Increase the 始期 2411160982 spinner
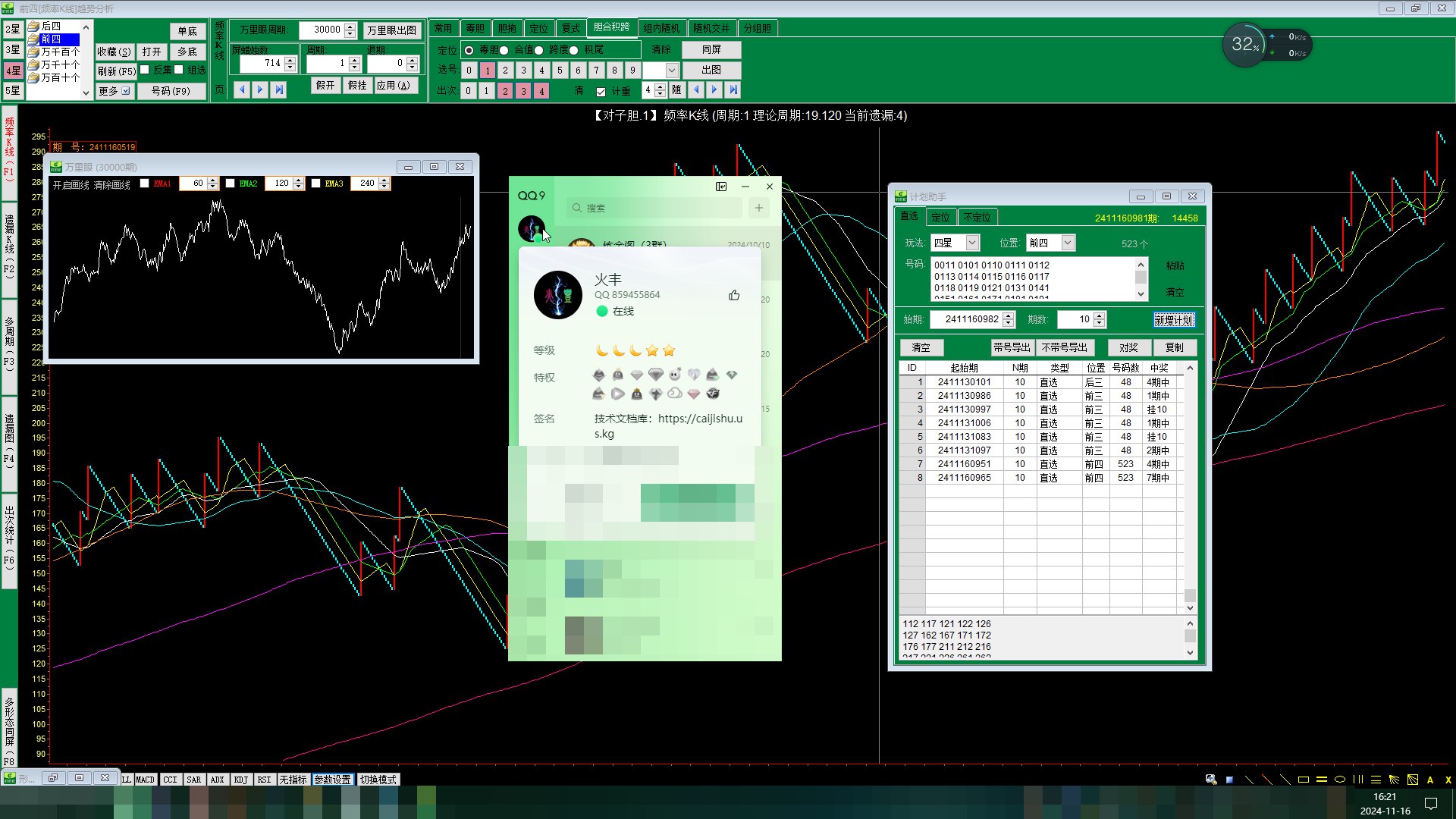 (1008, 315)
